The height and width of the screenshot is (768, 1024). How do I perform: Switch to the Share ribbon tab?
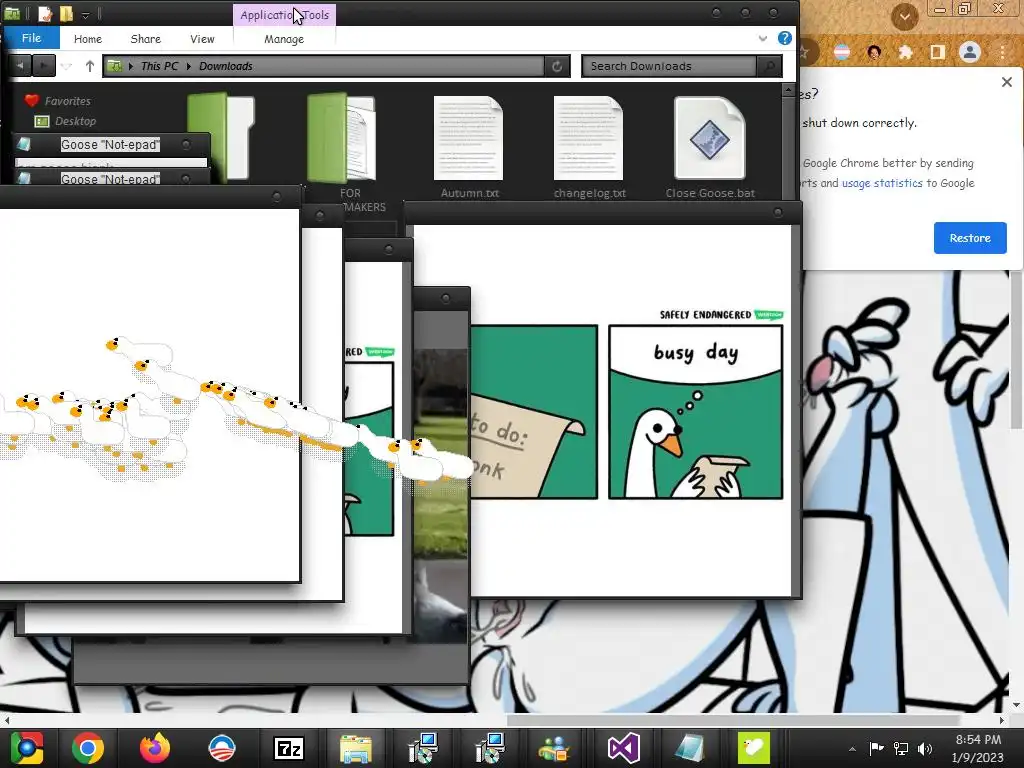point(145,39)
